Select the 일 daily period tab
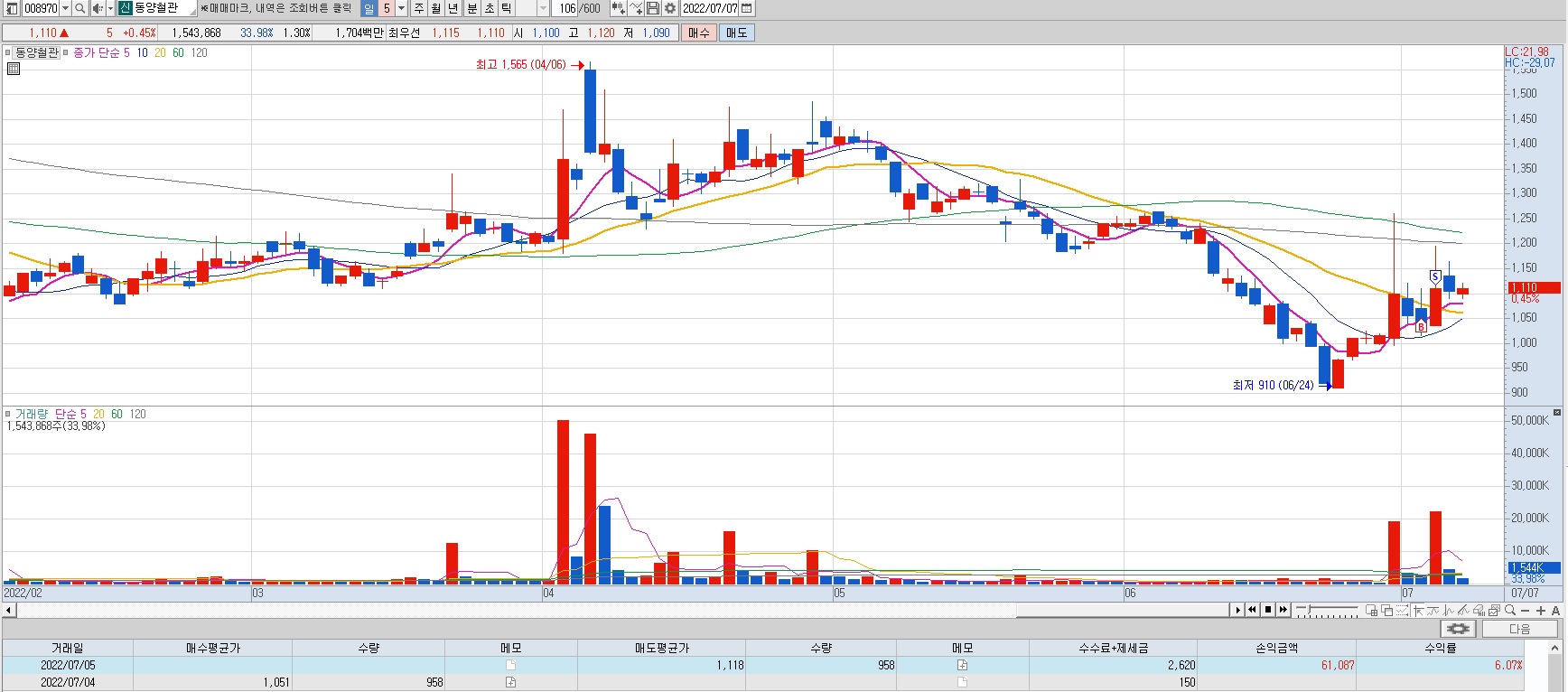1568x692 pixels. [x=369, y=8]
